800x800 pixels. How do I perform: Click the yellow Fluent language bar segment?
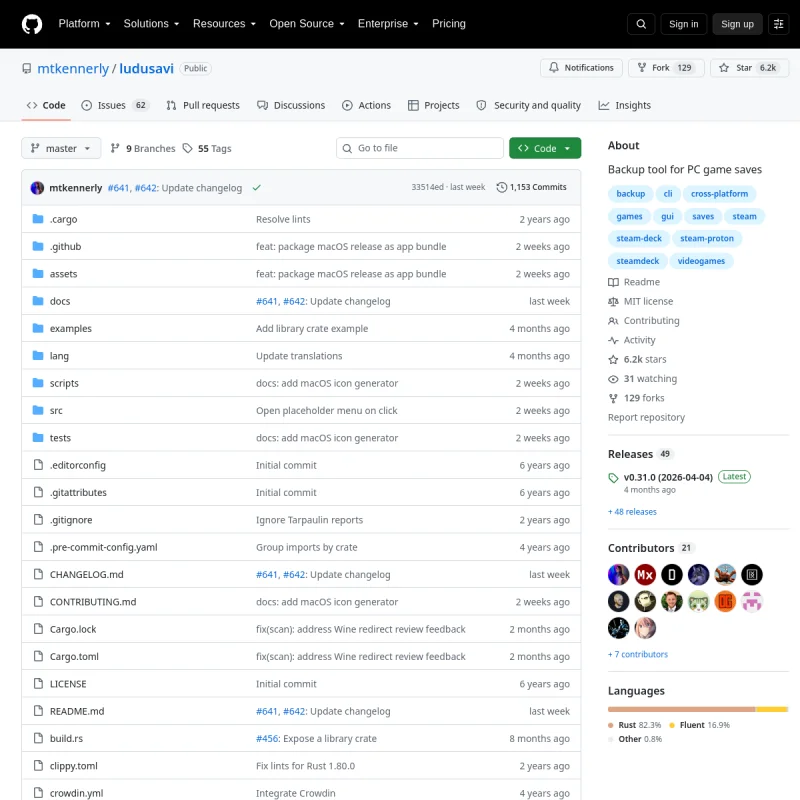(x=771, y=709)
